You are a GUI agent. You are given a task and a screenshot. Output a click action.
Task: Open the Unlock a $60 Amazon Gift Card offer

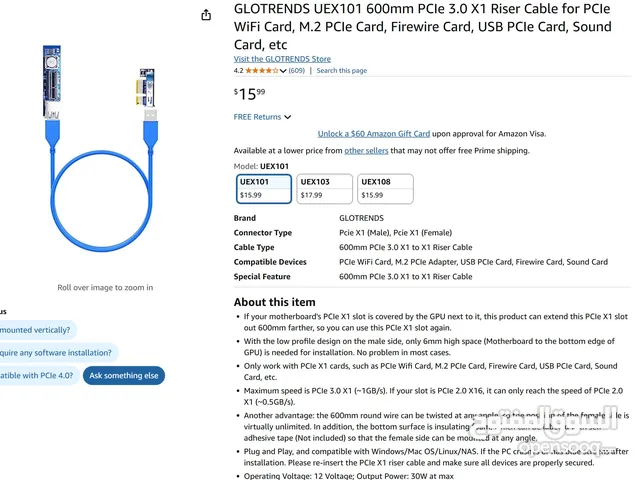point(374,134)
